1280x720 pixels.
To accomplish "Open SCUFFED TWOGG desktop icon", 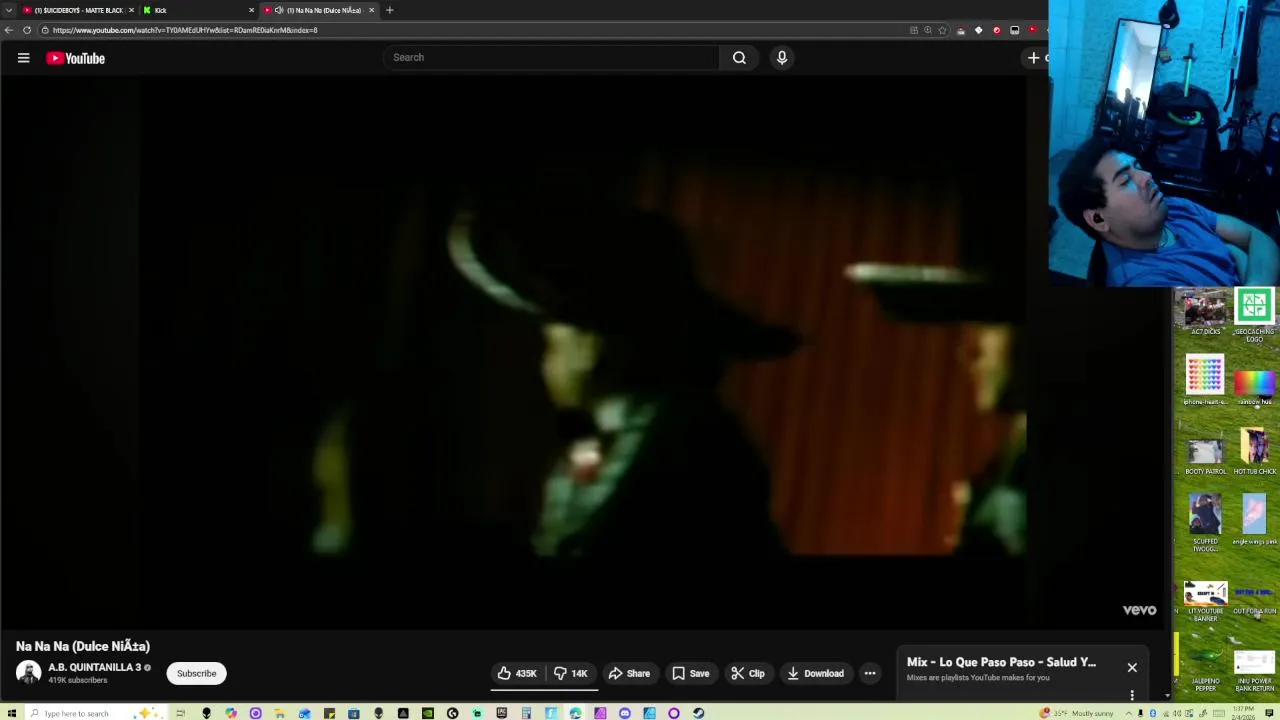I will point(1205,524).
